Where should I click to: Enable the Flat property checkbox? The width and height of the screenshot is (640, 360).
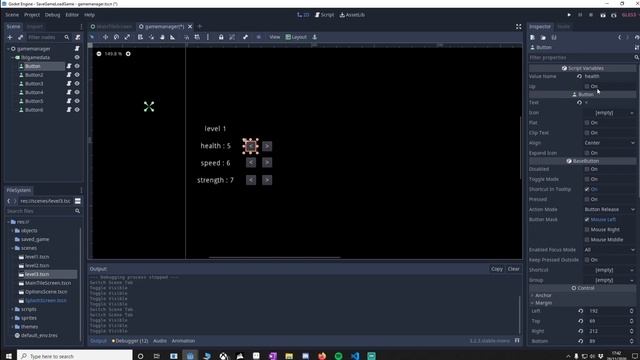pyautogui.click(x=587, y=123)
